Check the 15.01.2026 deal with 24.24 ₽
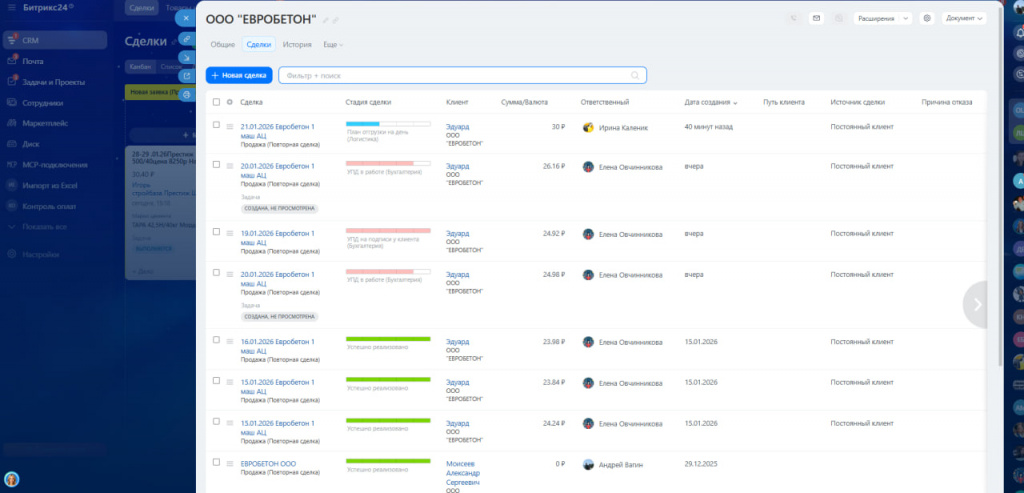 pos(216,421)
